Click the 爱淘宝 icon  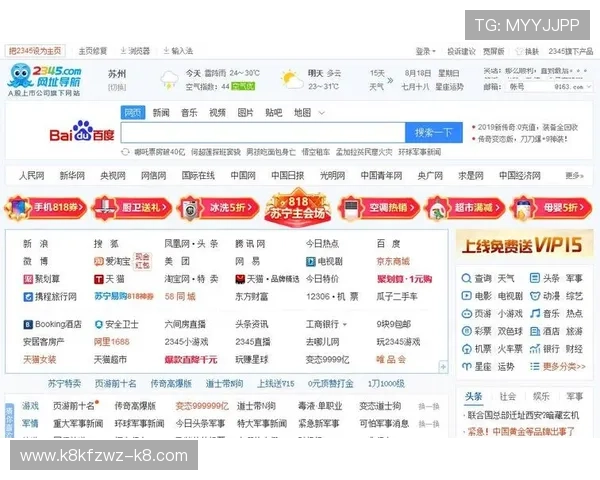(x=99, y=261)
